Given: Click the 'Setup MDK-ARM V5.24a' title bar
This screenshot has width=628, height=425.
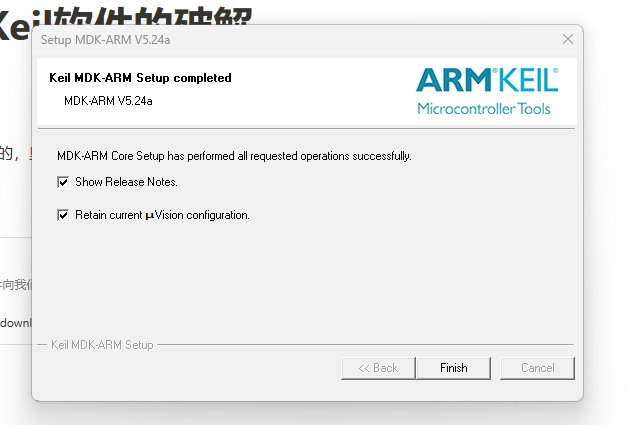Looking at the screenshot, I should 105,40.
